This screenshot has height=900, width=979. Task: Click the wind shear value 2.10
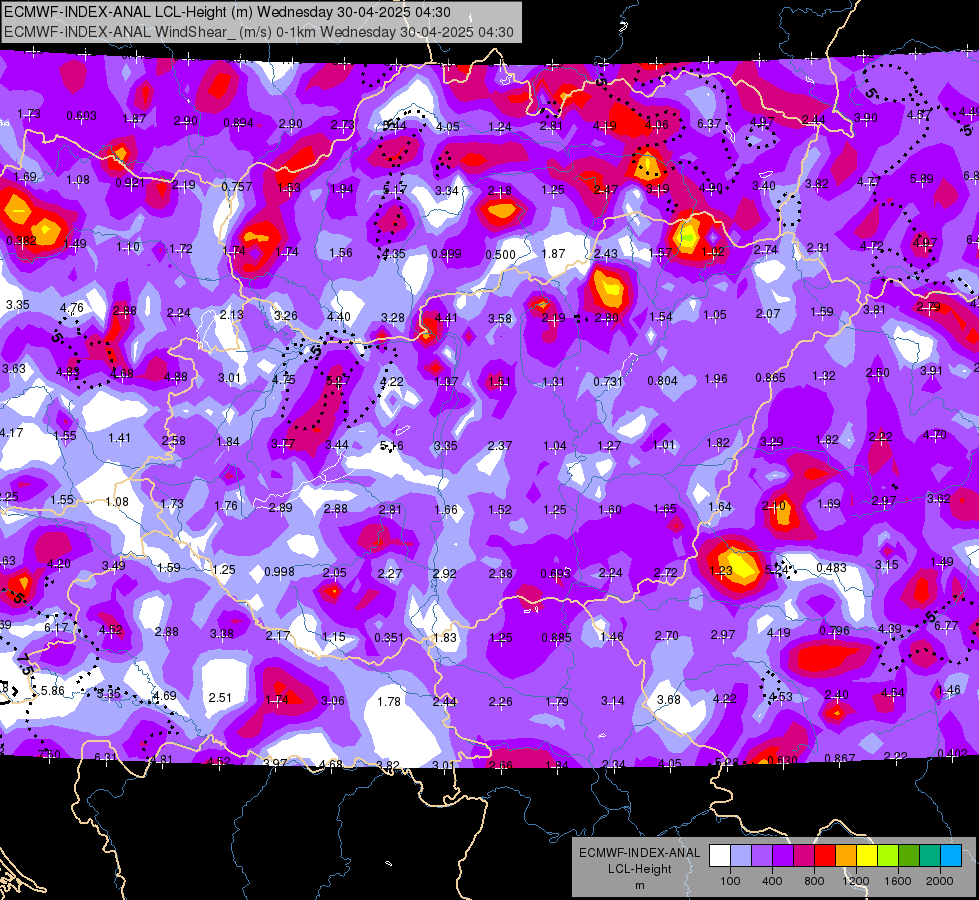point(774,505)
